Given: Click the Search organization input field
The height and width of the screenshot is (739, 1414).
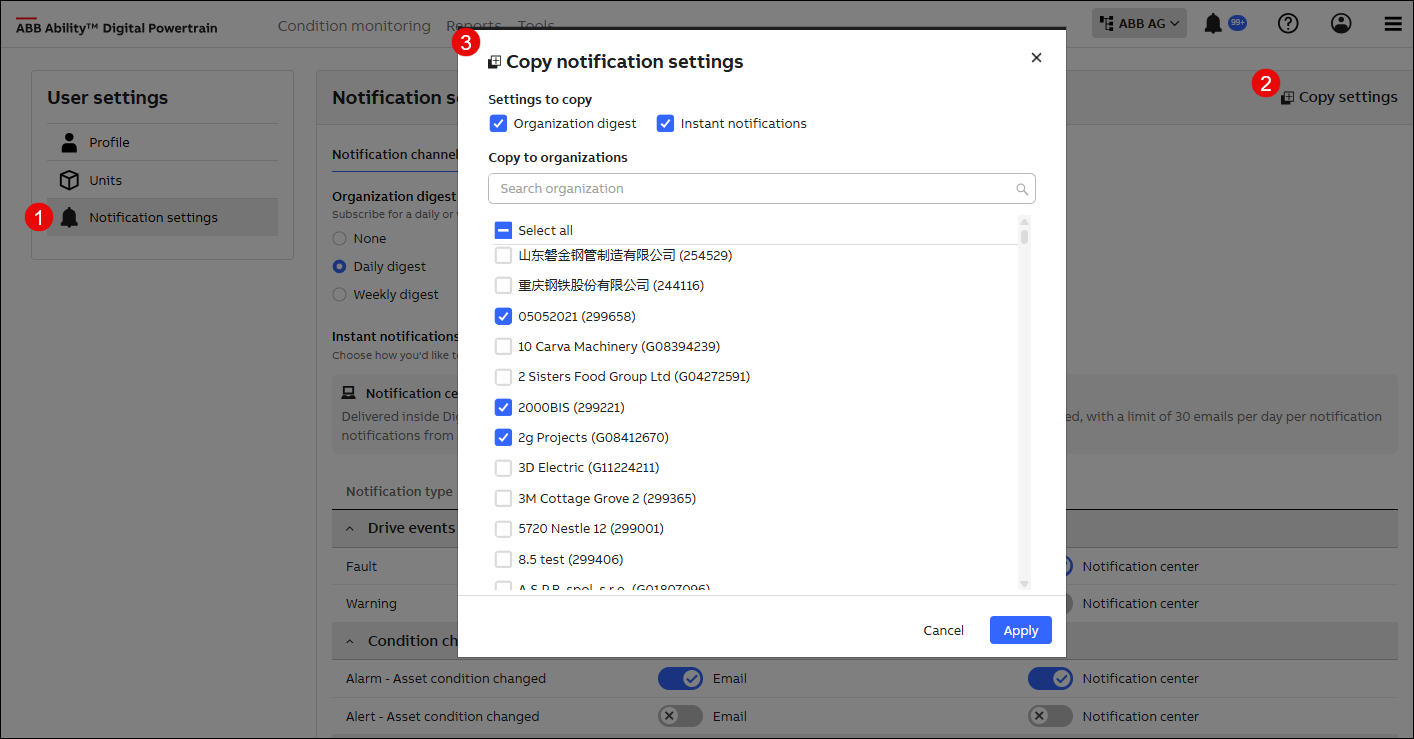Looking at the screenshot, I should [x=750, y=189].
